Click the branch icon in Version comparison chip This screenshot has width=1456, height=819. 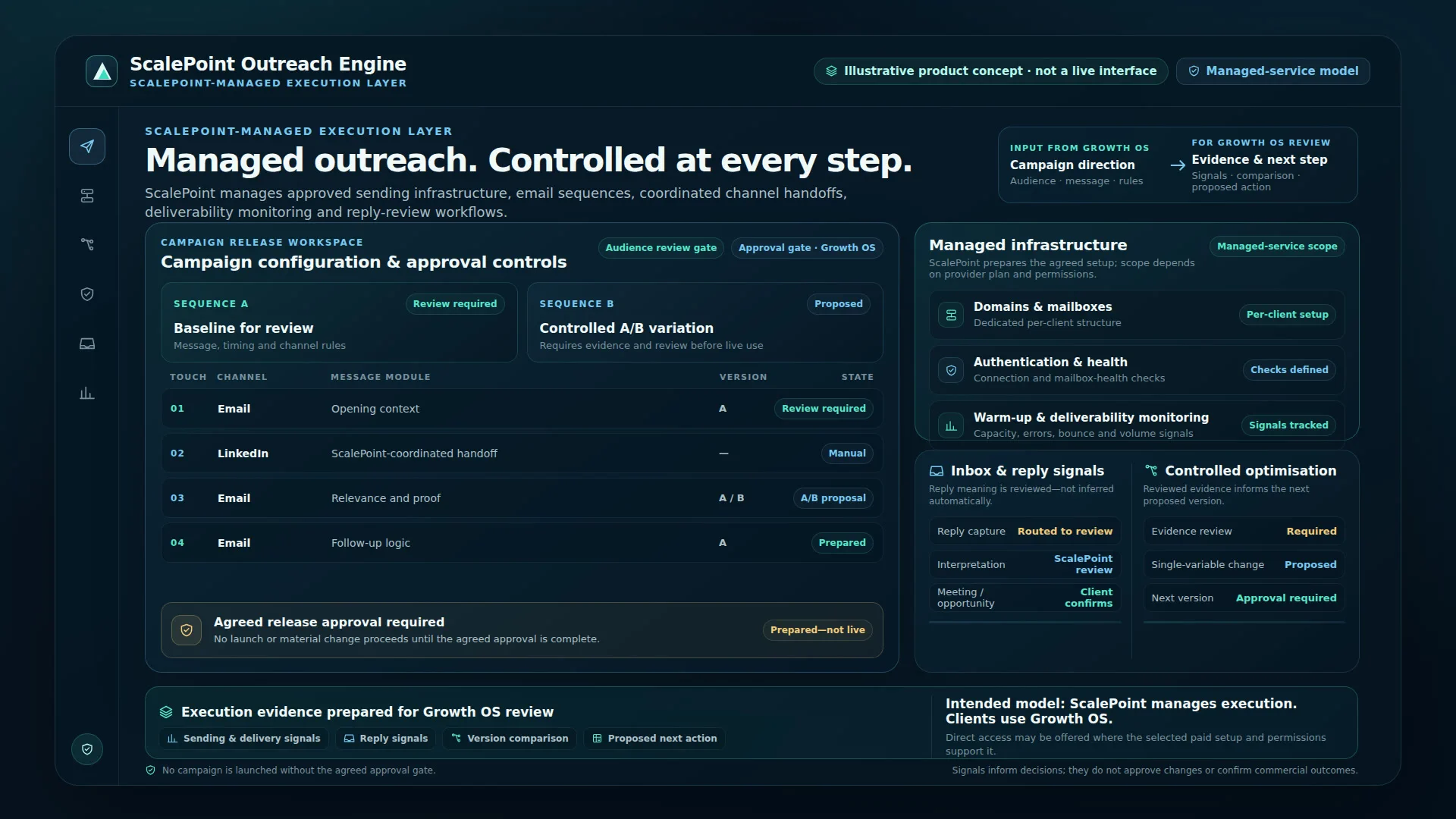(x=457, y=739)
